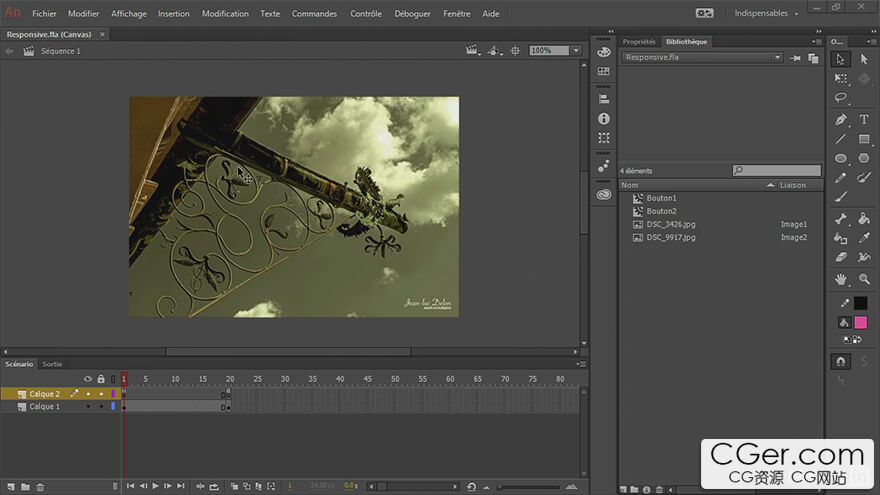Viewport: 880px width, 495px height.
Task: Select the Eraser tool
Action: coord(841,257)
